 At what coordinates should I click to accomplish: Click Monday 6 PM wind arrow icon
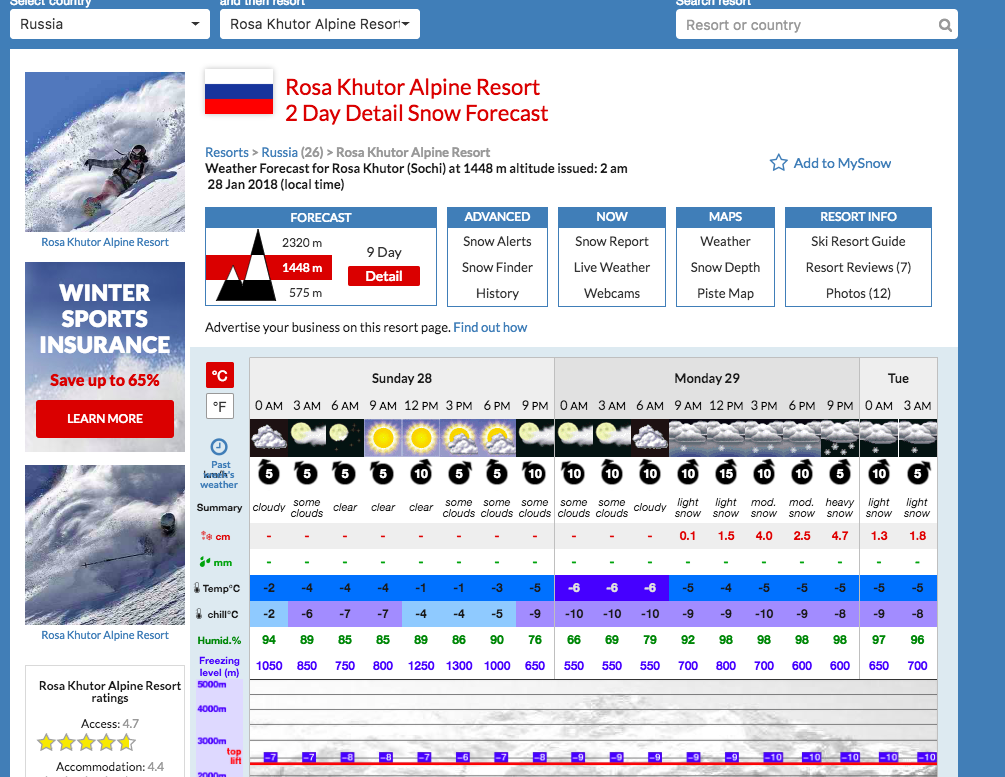coord(802,473)
